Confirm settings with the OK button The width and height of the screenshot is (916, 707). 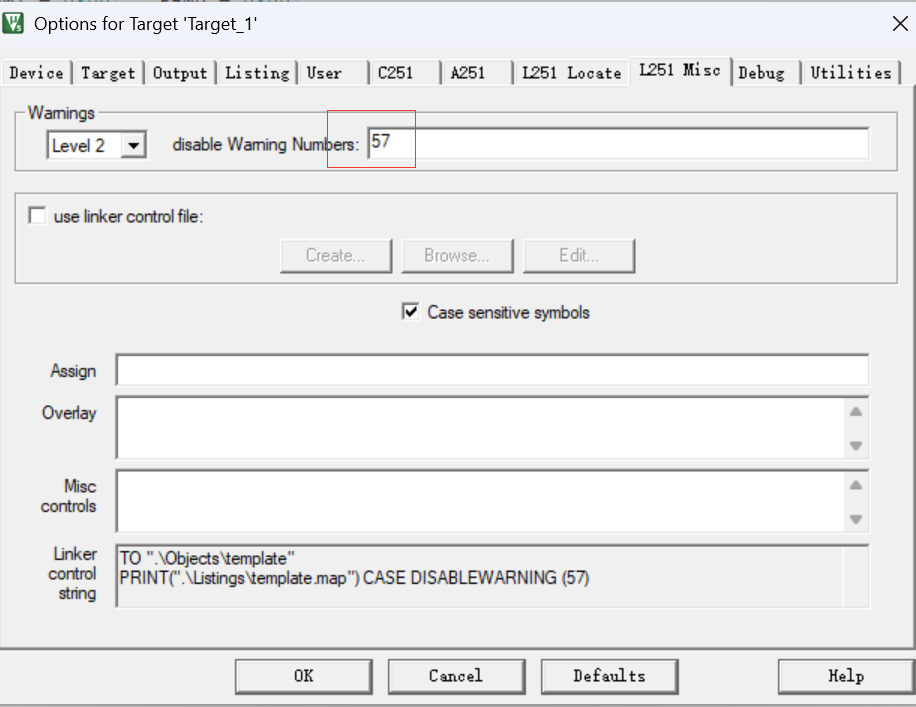[304, 677]
